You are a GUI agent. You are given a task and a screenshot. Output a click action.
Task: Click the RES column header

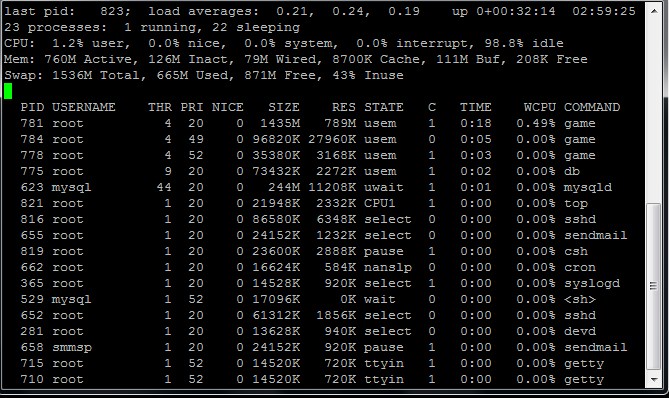click(344, 107)
